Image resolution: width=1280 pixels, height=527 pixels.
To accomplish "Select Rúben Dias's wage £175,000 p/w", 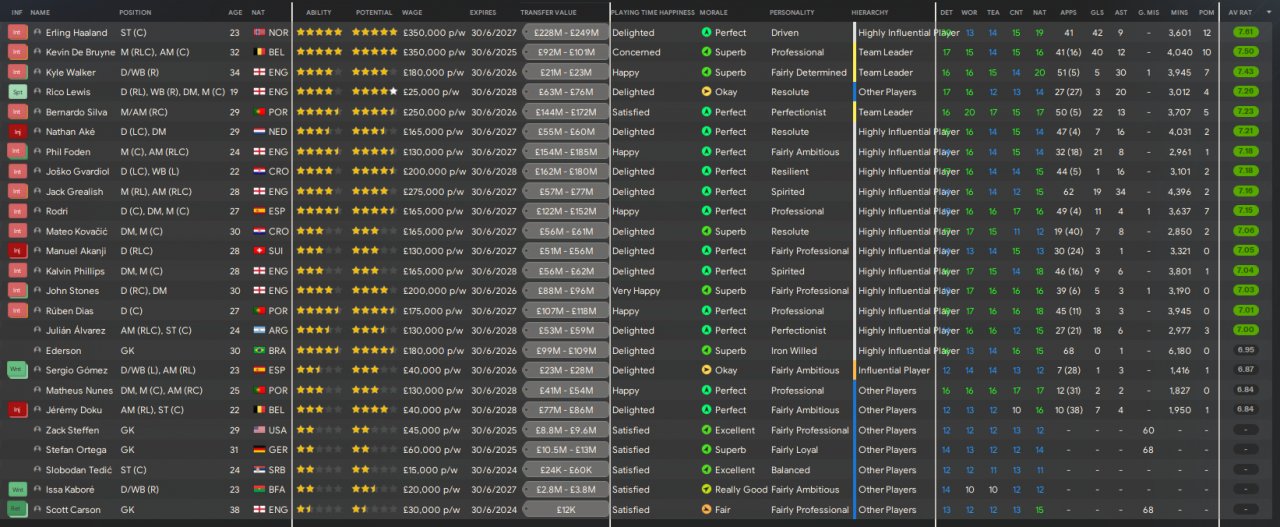I will [432, 311].
